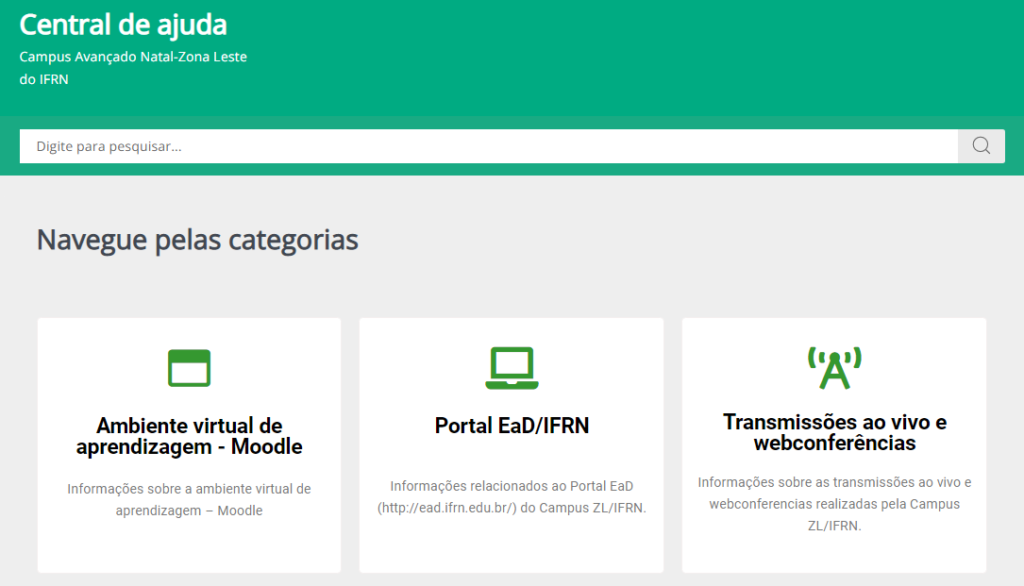
Task: Click the broadcast tower antenna icon
Action: pos(835,368)
